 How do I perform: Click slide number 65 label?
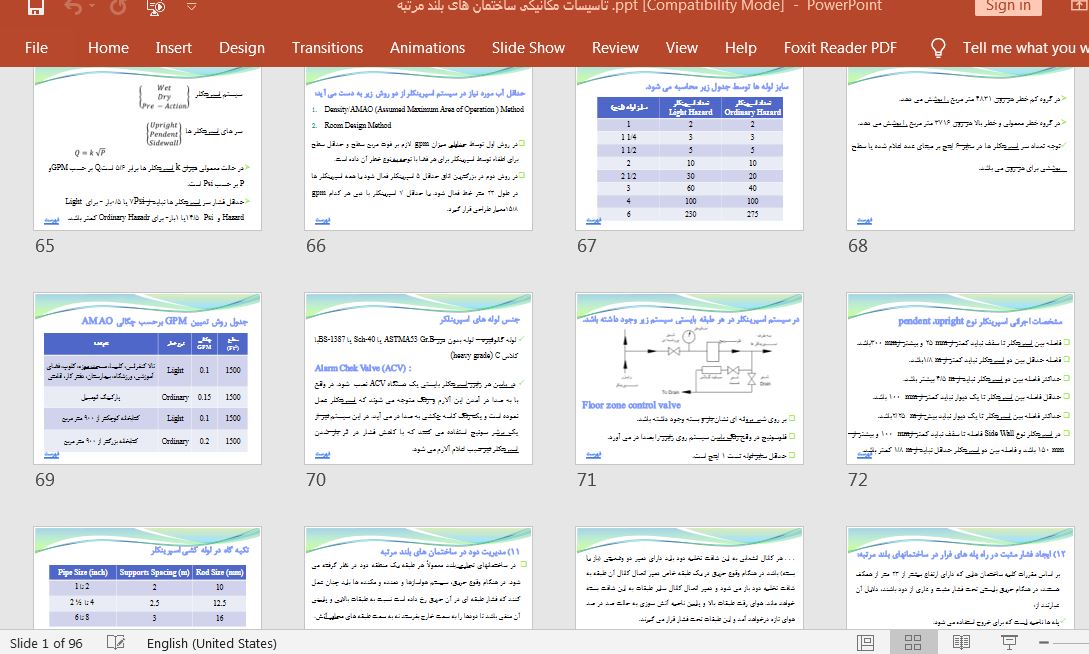44,246
